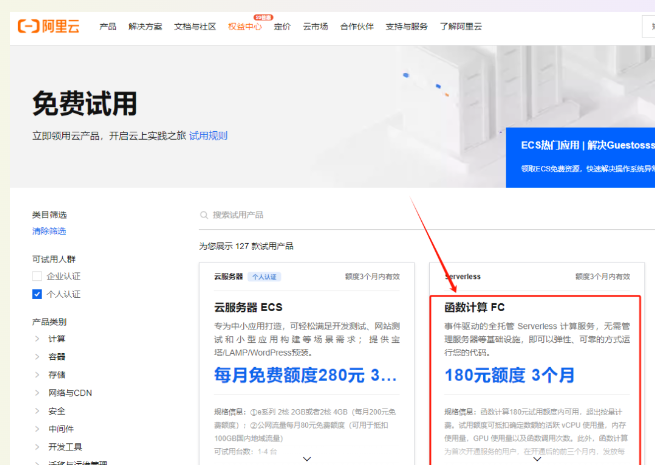Enable the 企业认证 checkbox
Viewport: 655px width, 465px height.
click(37, 276)
